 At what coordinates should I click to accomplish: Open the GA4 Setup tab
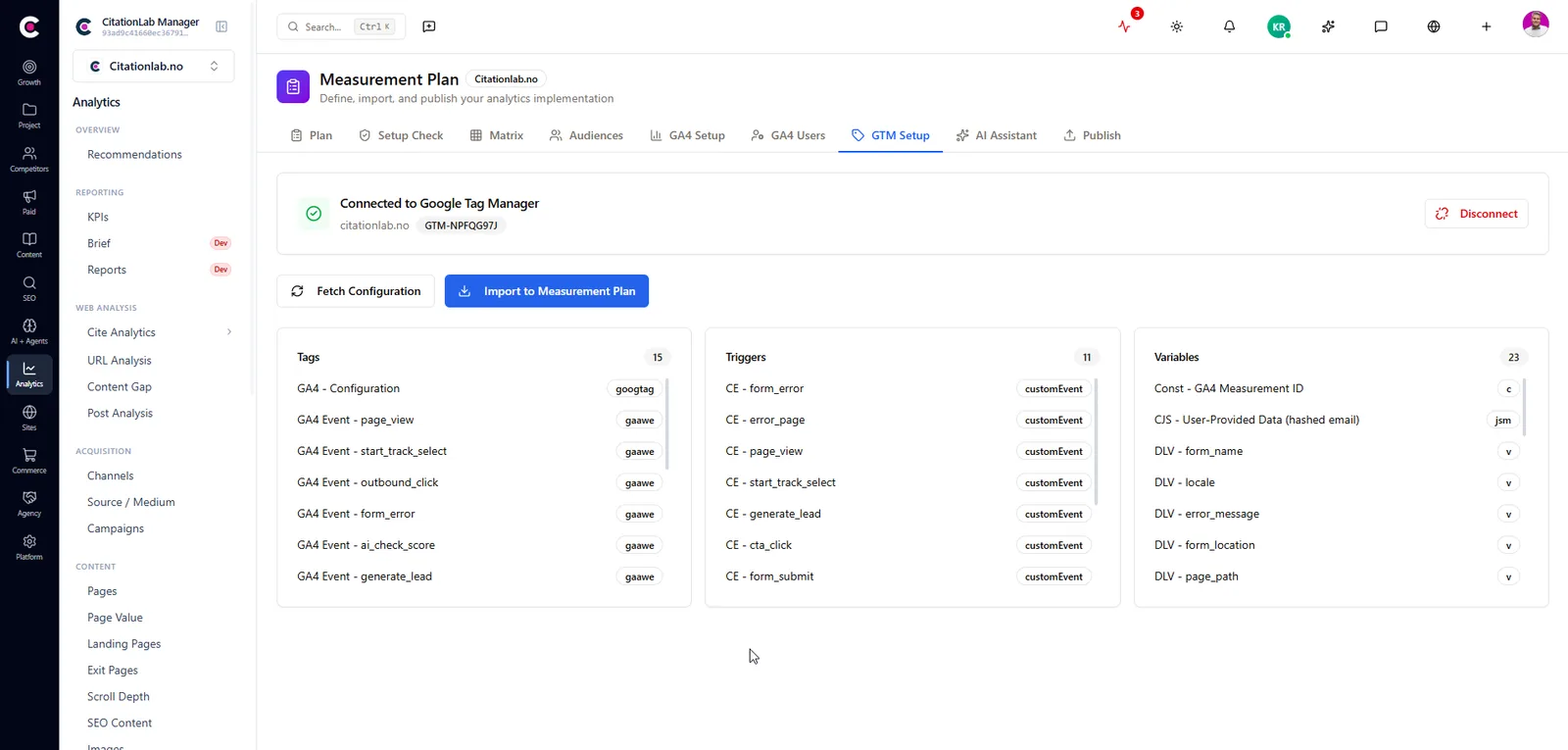(x=687, y=135)
